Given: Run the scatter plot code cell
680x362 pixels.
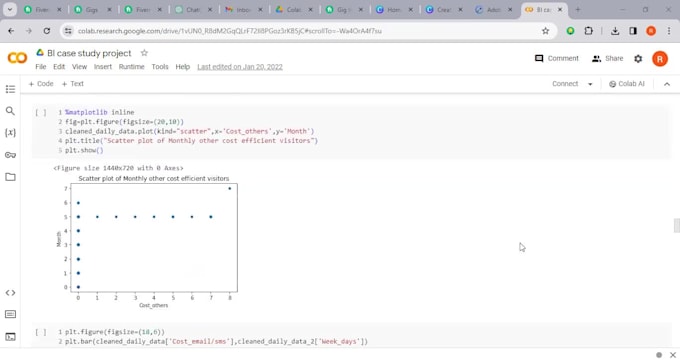Looking at the screenshot, I should coord(41,112).
